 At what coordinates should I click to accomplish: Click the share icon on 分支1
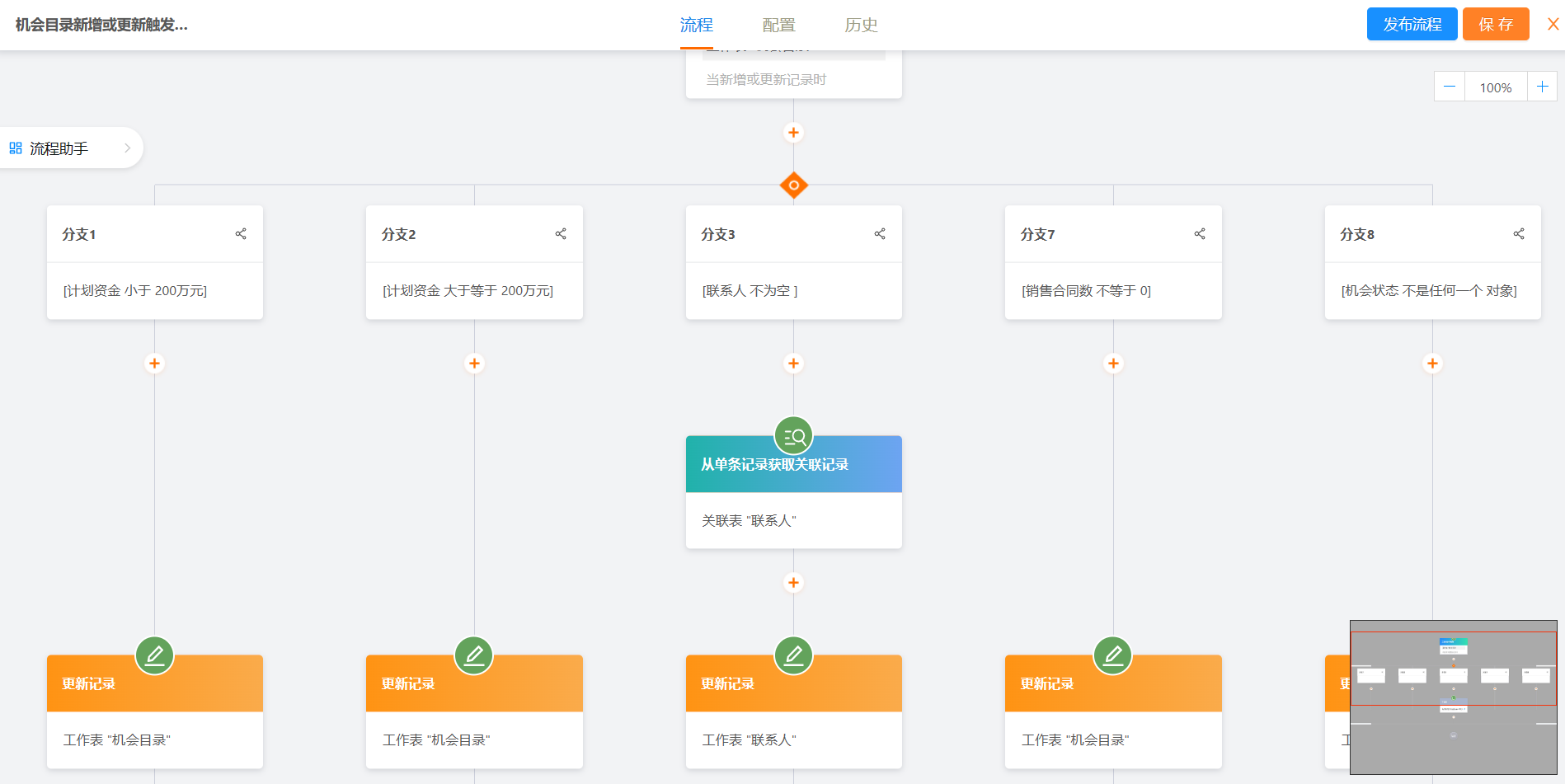coord(241,233)
